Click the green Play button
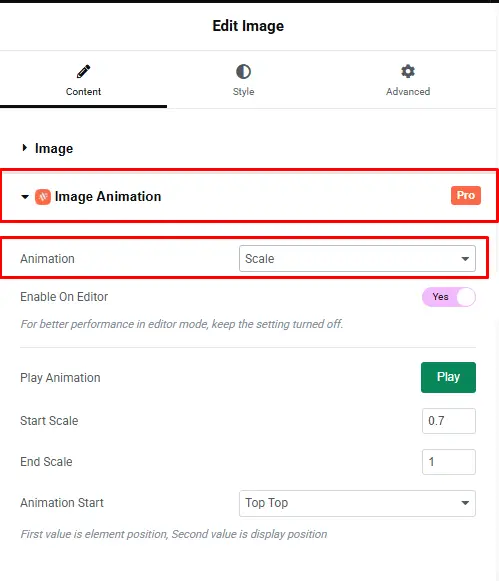Image resolution: width=499 pixels, height=581 pixels. [448, 377]
